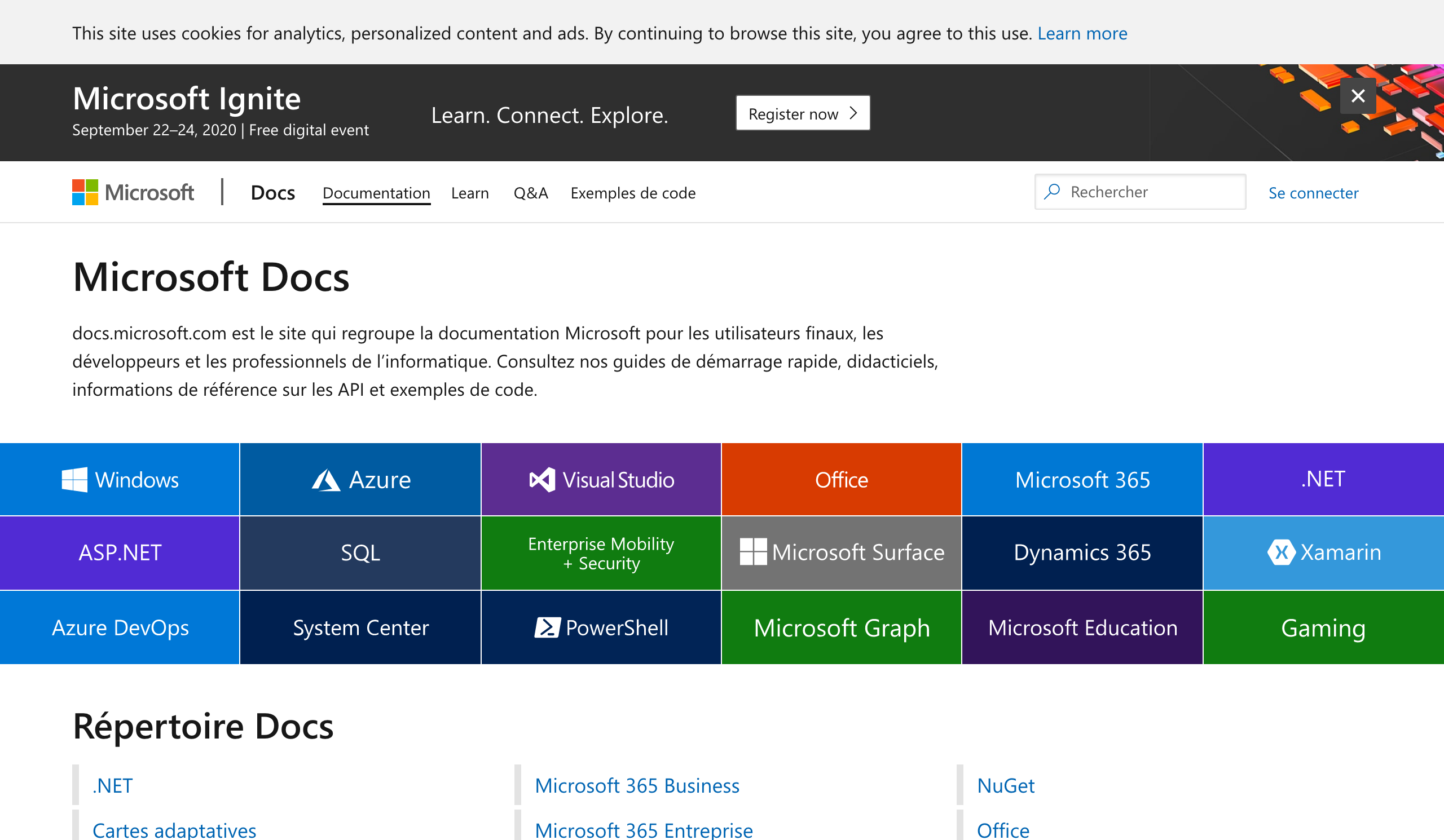
Task: Click Se connecter to sign in
Action: click(1313, 193)
